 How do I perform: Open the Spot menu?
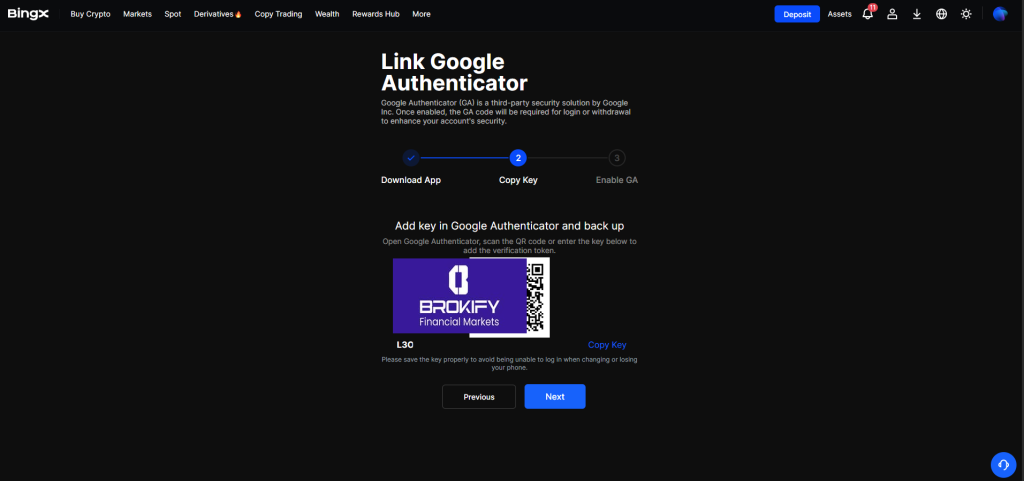point(172,14)
